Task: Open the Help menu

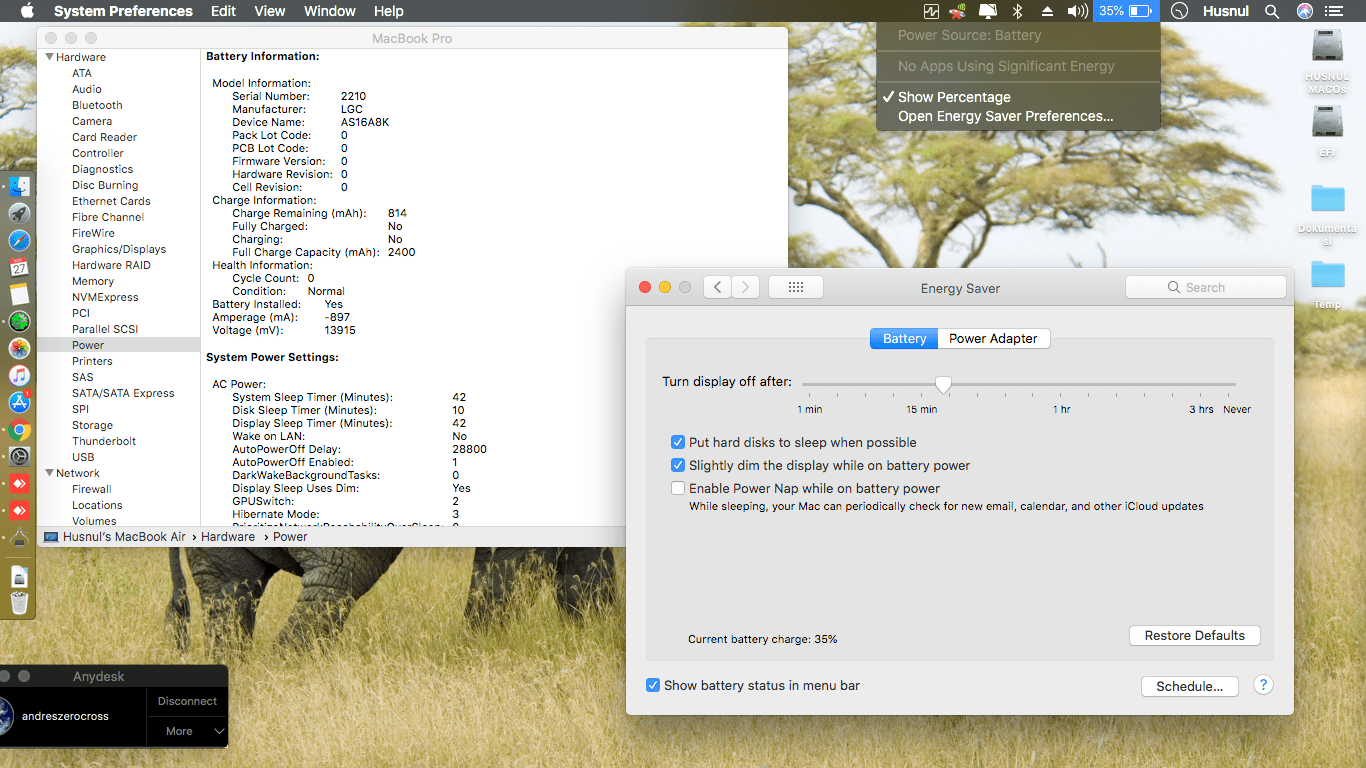Action: (x=388, y=11)
